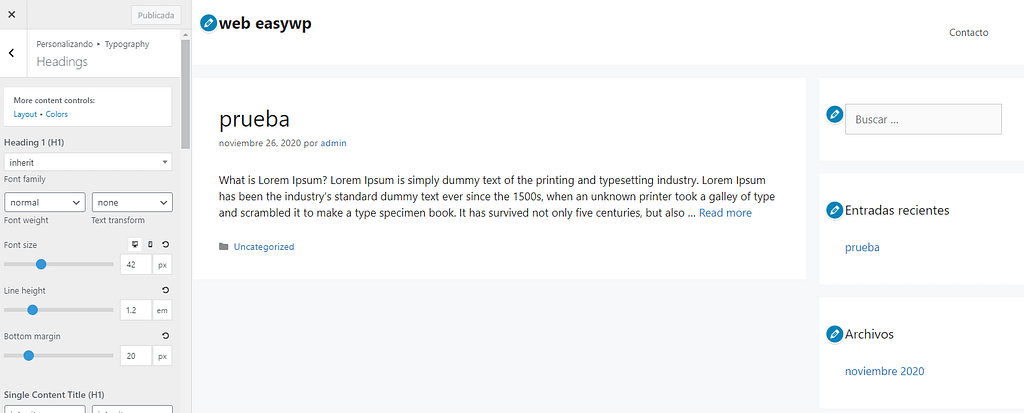Reset Line height with the reset icon
This screenshot has height=413, width=1024.
165,290
